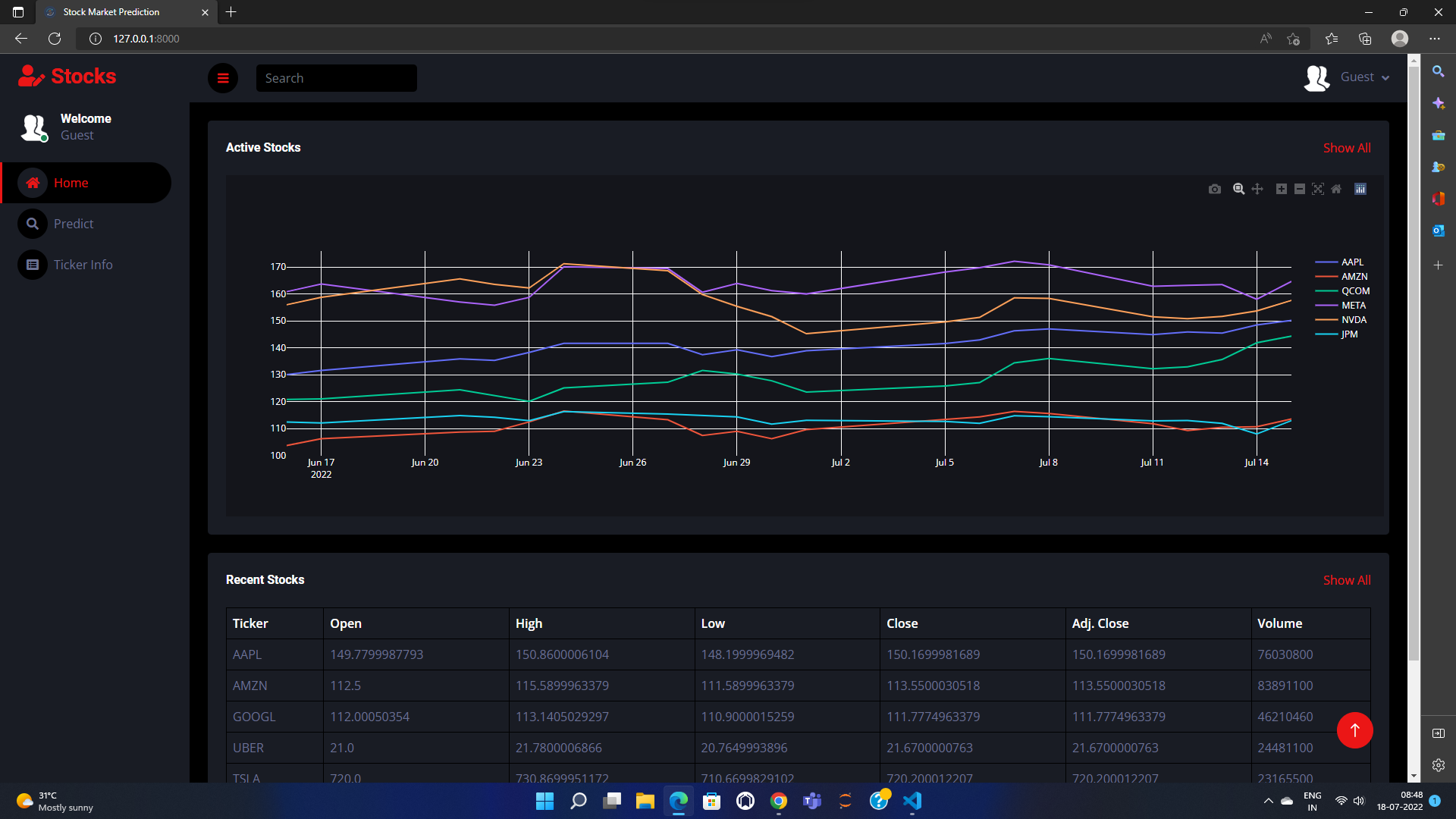Zoom out on the Active Stocks chart
Screen dimensions: 1456x819
(x=1298, y=189)
